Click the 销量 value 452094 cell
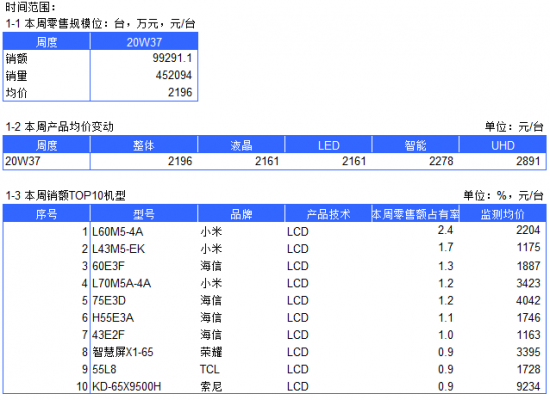 (x=144, y=75)
